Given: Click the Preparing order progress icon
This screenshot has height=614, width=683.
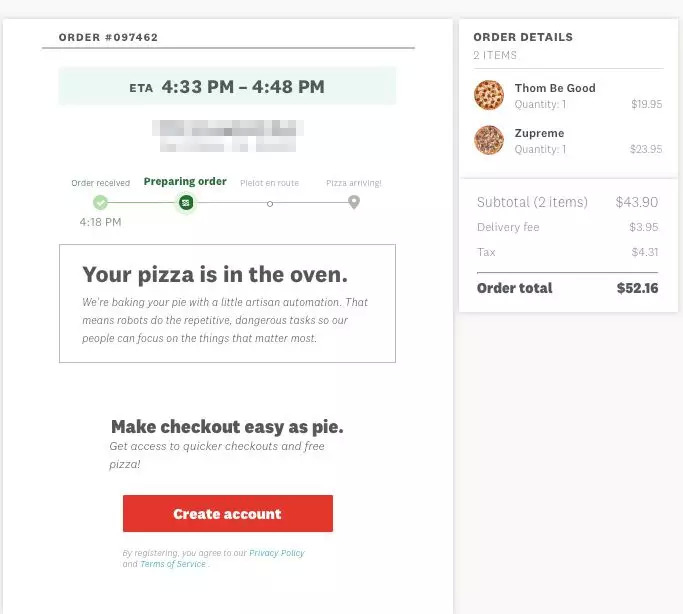Looking at the screenshot, I should 185,203.
